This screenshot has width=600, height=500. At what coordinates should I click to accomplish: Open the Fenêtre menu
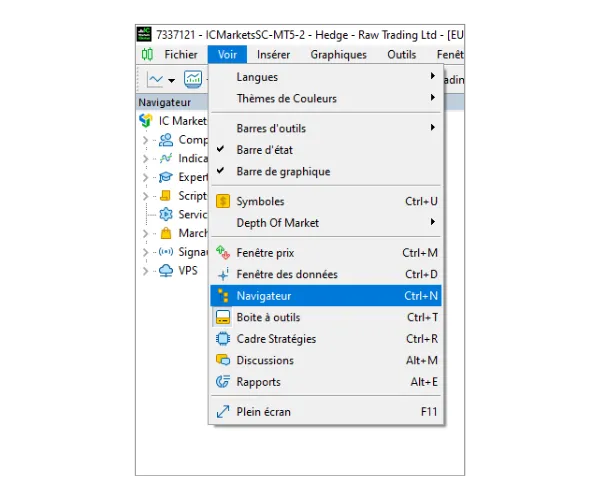(x=450, y=55)
